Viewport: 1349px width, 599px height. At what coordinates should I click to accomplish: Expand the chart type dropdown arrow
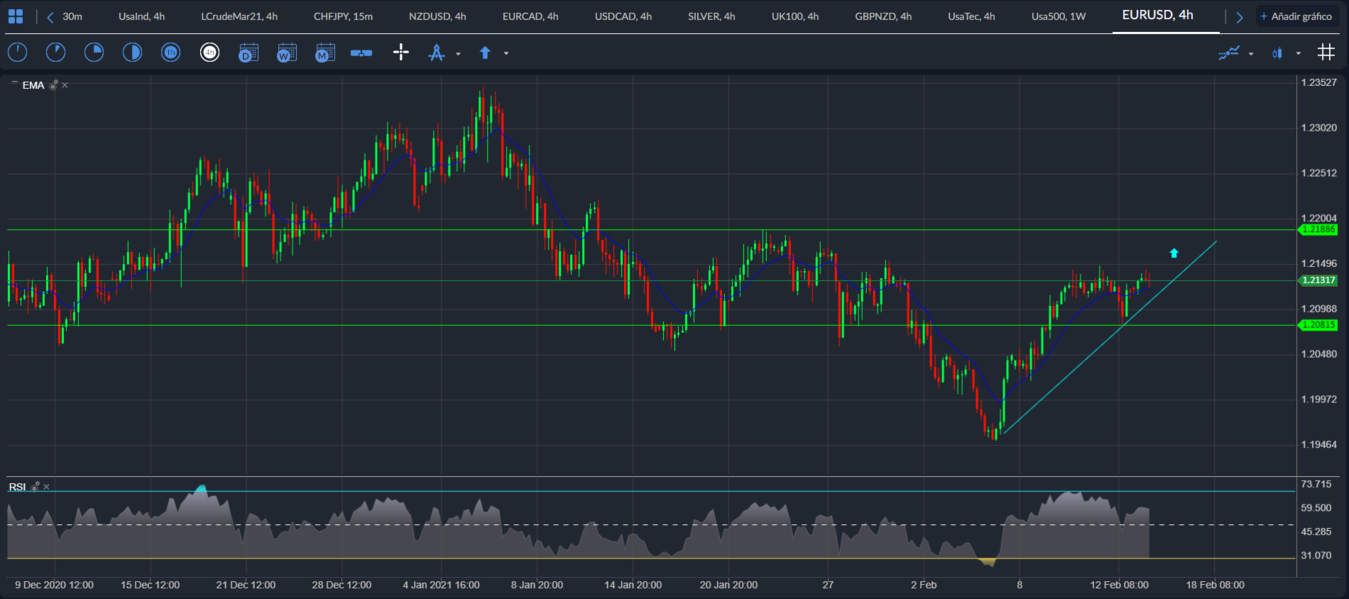[1298, 53]
